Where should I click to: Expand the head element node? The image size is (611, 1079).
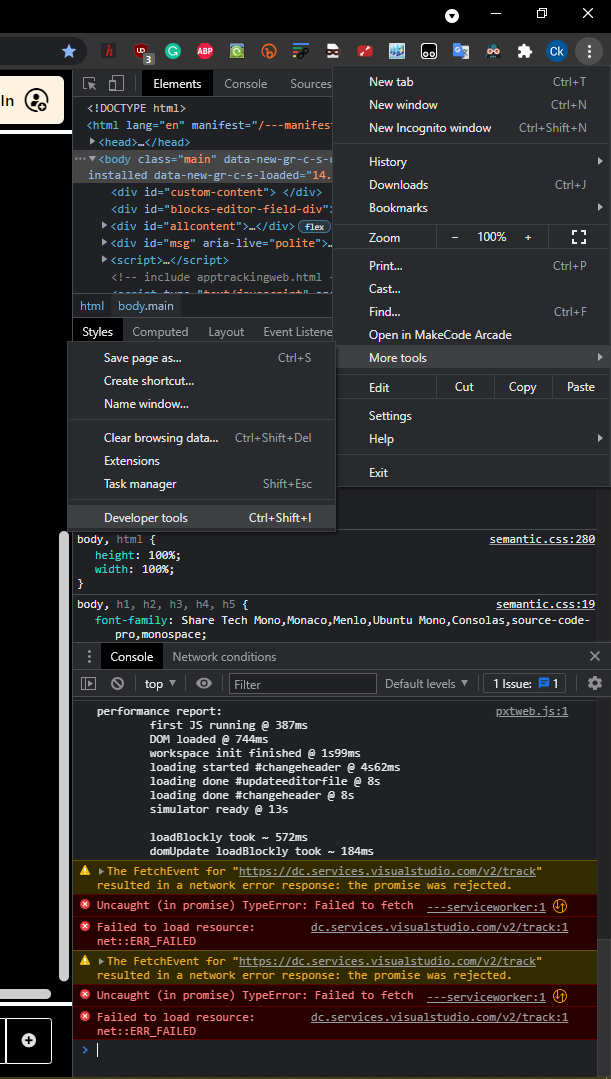click(x=93, y=142)
